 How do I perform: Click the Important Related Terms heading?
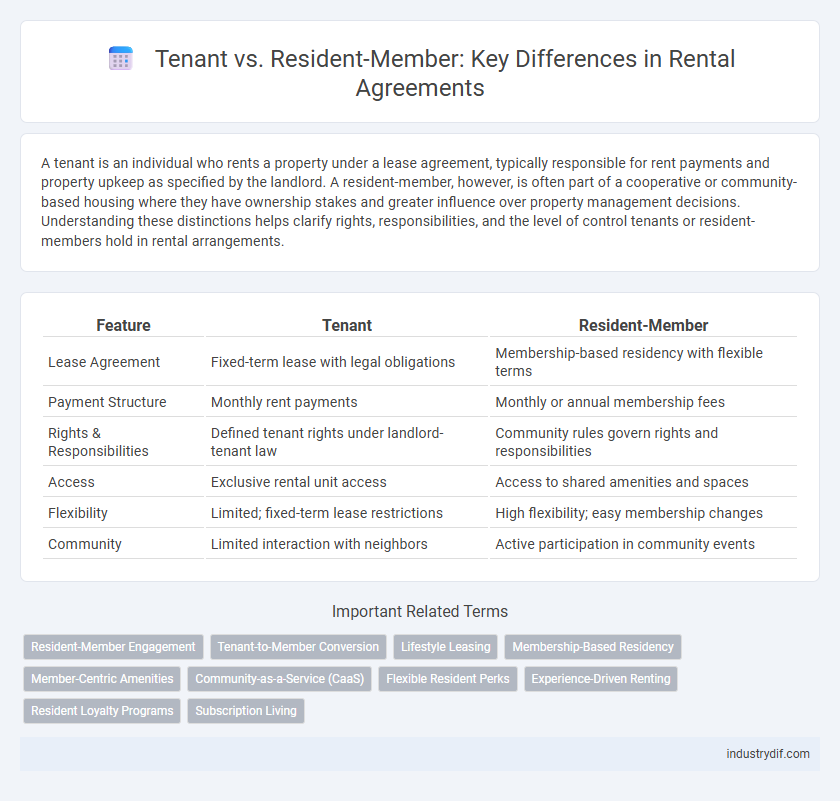point(419,611)
